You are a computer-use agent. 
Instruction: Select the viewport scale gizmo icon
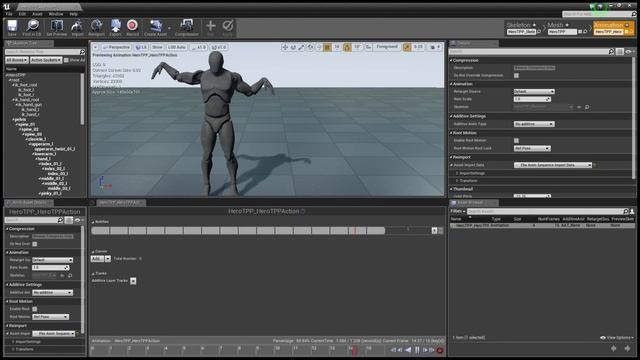[302, 47]
